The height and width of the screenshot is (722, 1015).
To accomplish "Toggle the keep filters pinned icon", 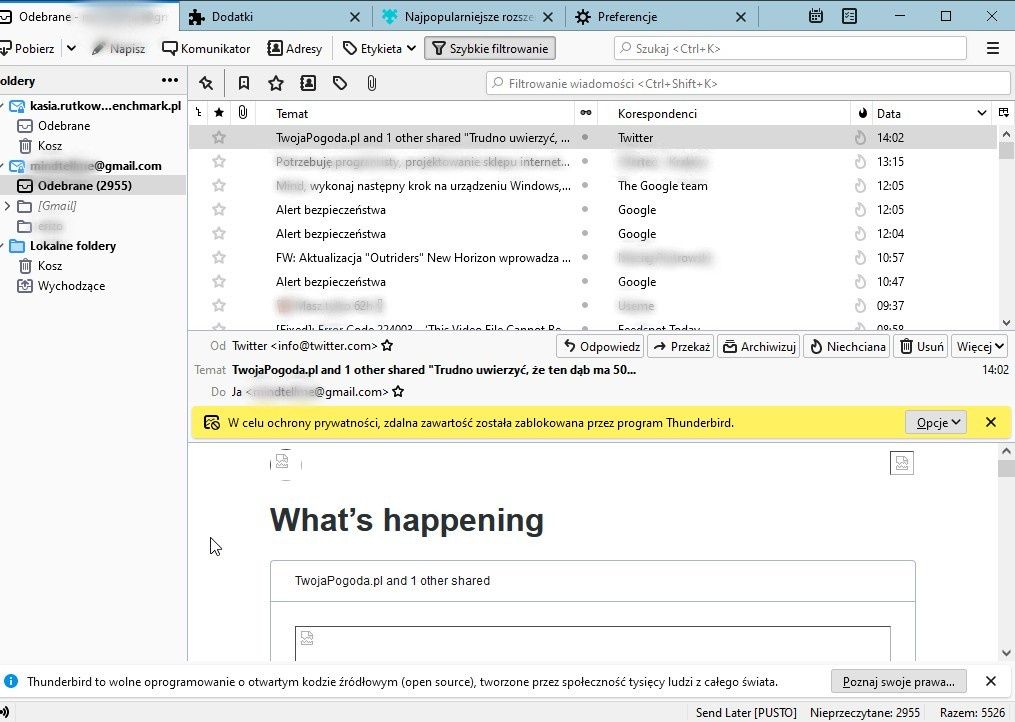I will click(x=206, y=83).
